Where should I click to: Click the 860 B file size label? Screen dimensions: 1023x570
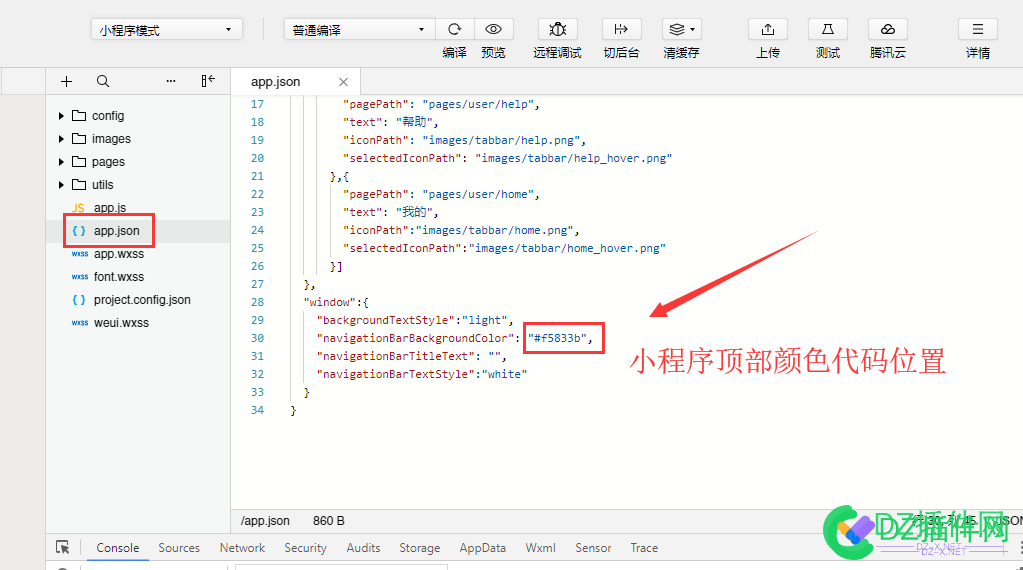pos(329,520)
